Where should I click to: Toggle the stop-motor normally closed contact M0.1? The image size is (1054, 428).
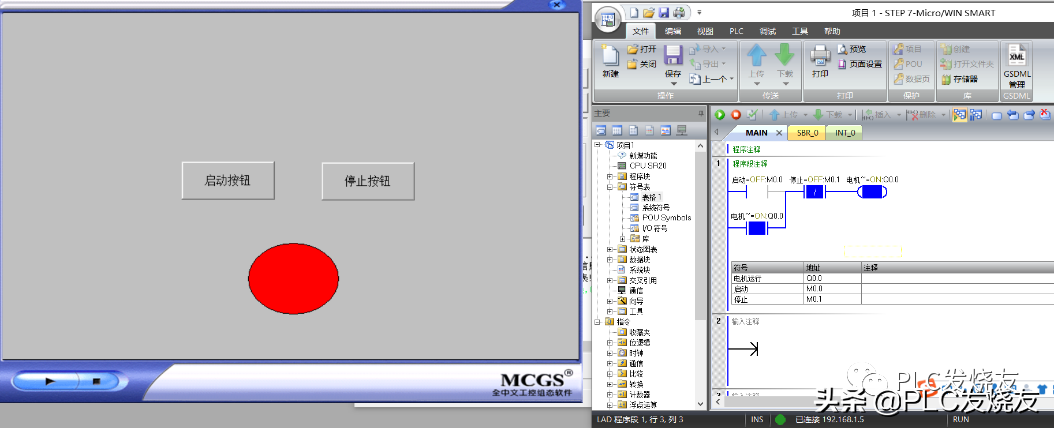point(815,192)
